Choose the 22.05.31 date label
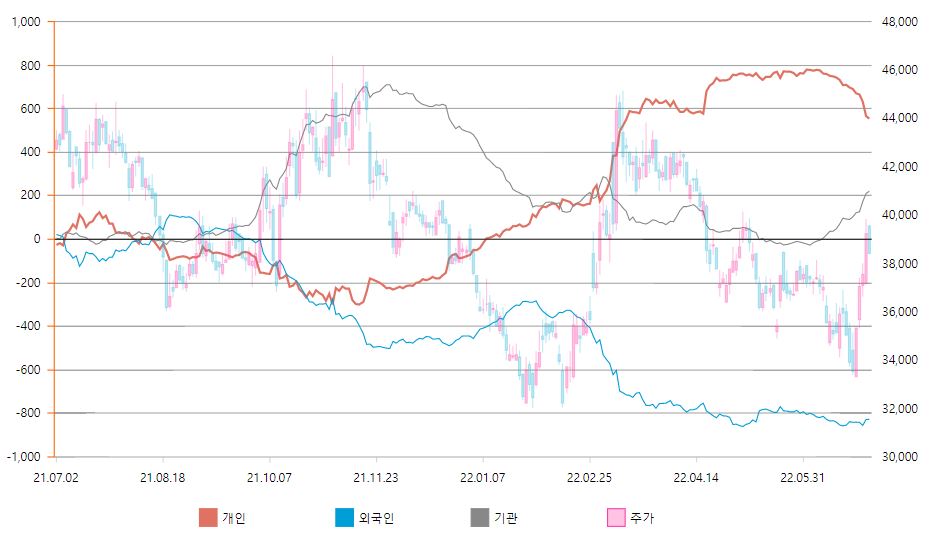The height and width of the screenshot is (539, 933). click(x=803, y=477)
